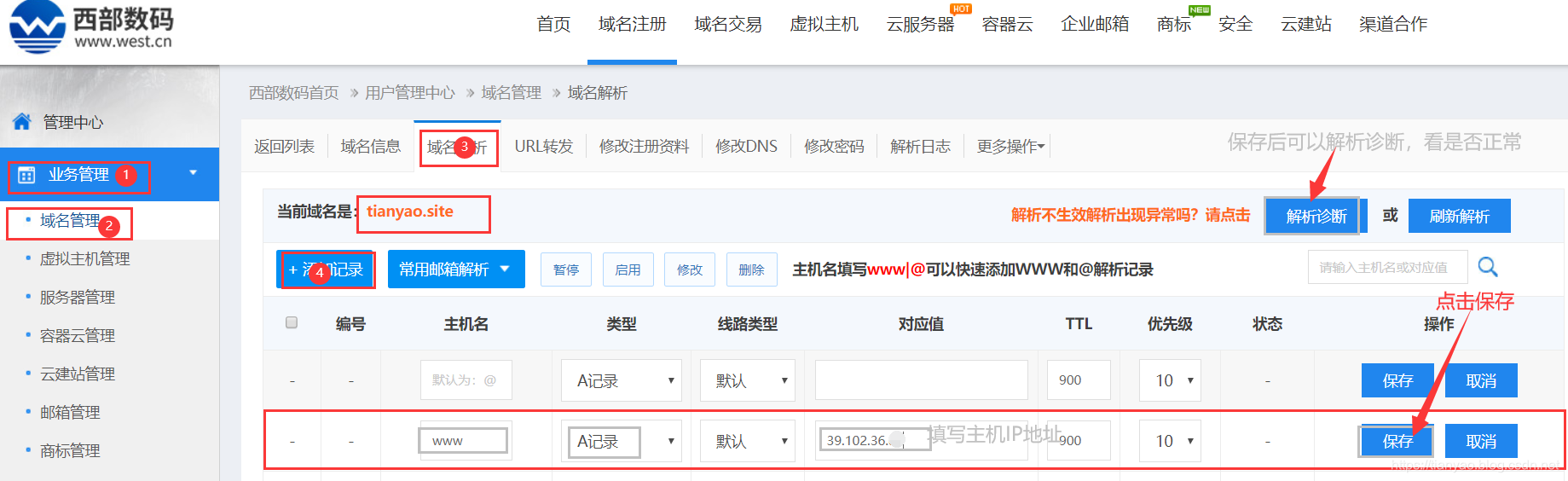Open 虚拟主机管理 in the sidebar
This screenshot has width=1568, height=481.
pyautogui.click(x=85, y=258)
